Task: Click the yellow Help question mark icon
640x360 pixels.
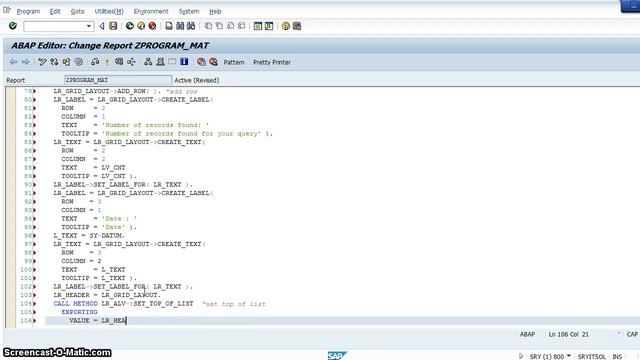Action: point(286,26)
